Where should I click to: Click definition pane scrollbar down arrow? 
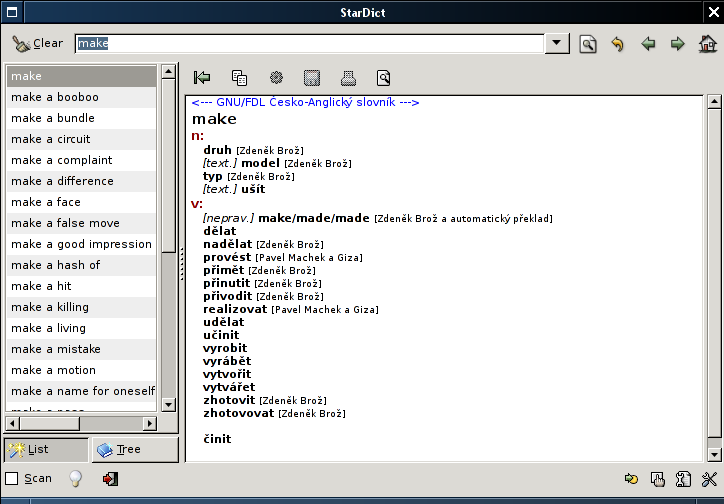point(714,455)
